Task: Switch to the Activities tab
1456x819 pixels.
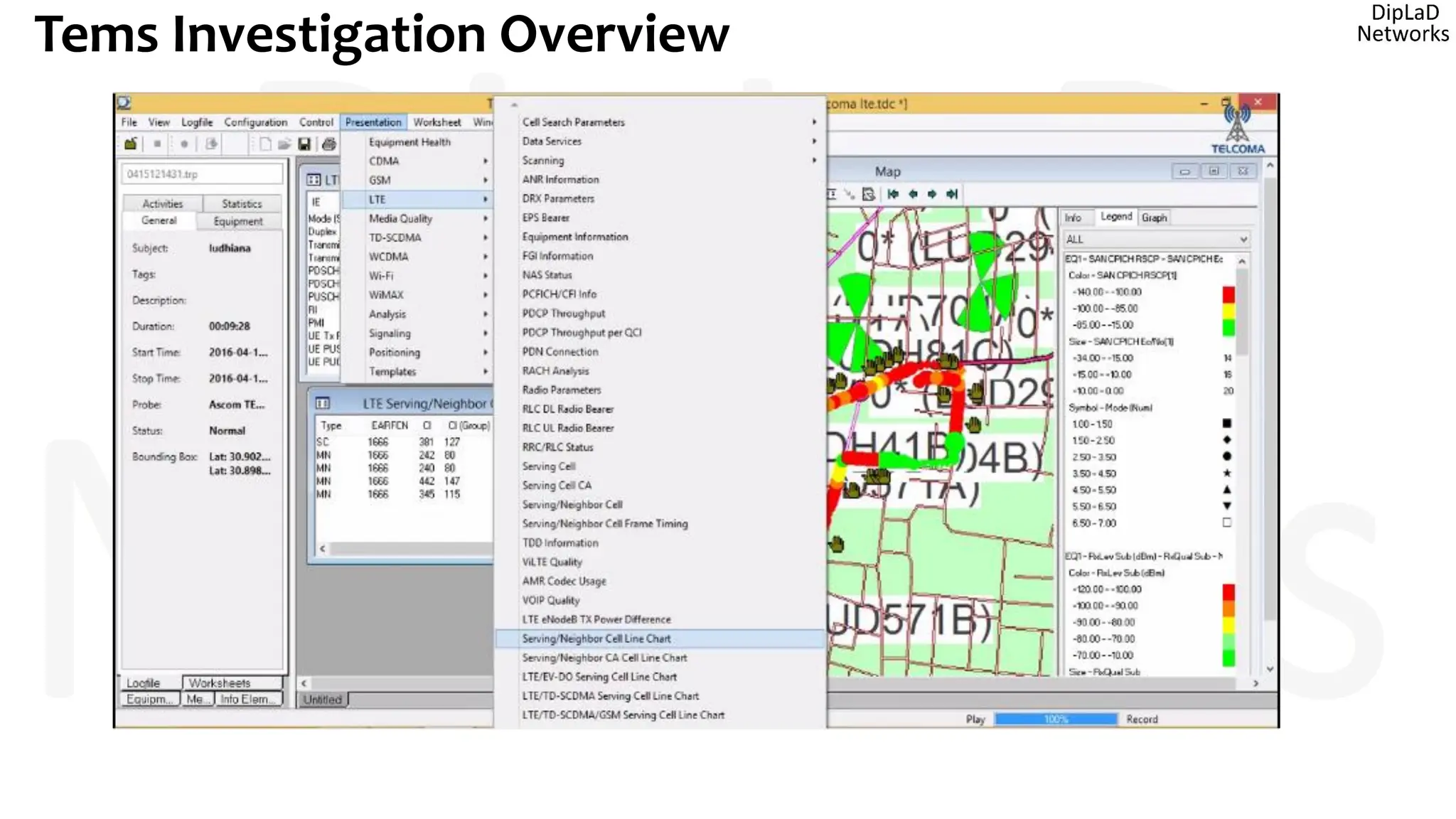Action: point(163,204)
